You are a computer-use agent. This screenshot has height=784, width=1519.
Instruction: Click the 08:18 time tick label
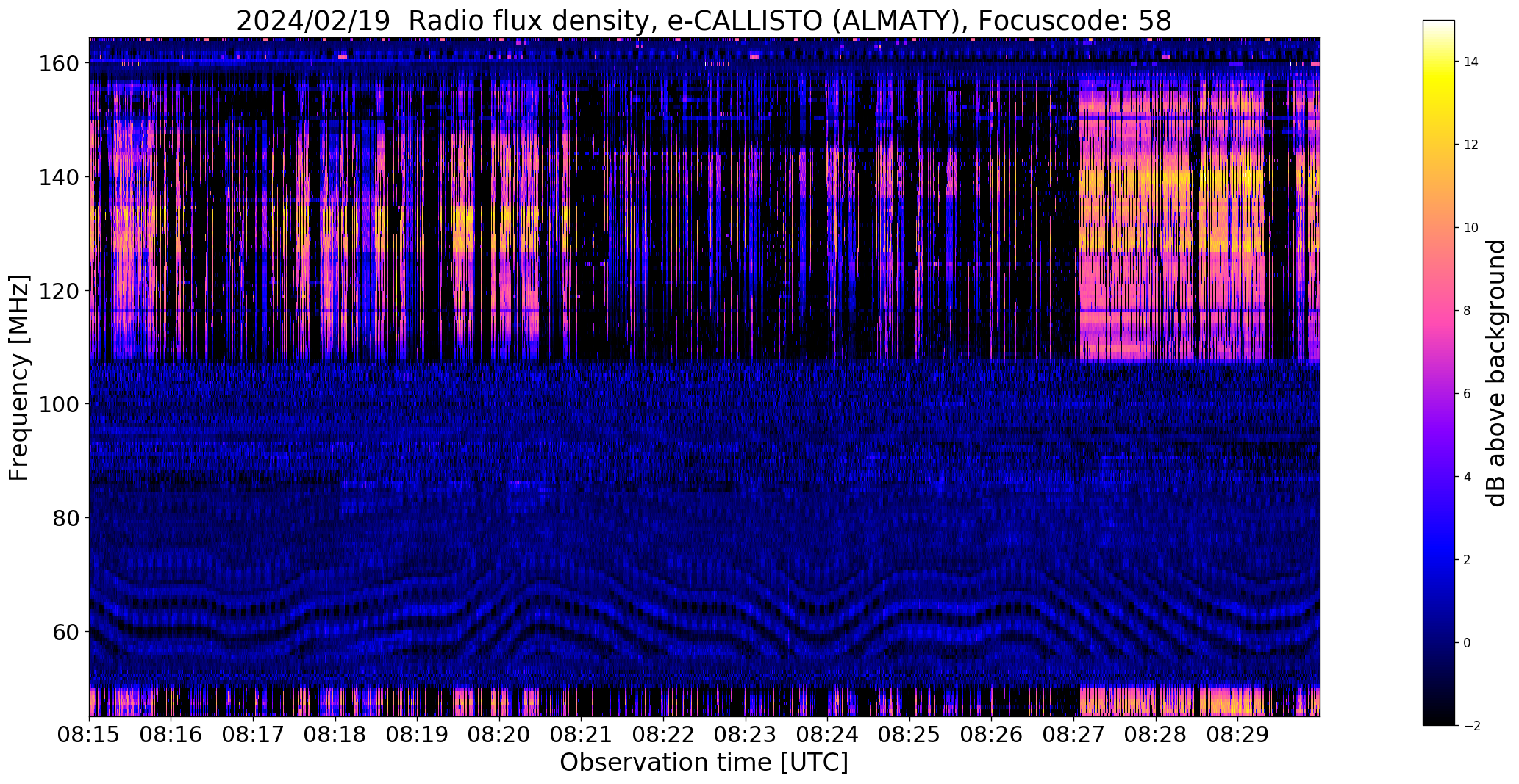(x=335, y=734)
